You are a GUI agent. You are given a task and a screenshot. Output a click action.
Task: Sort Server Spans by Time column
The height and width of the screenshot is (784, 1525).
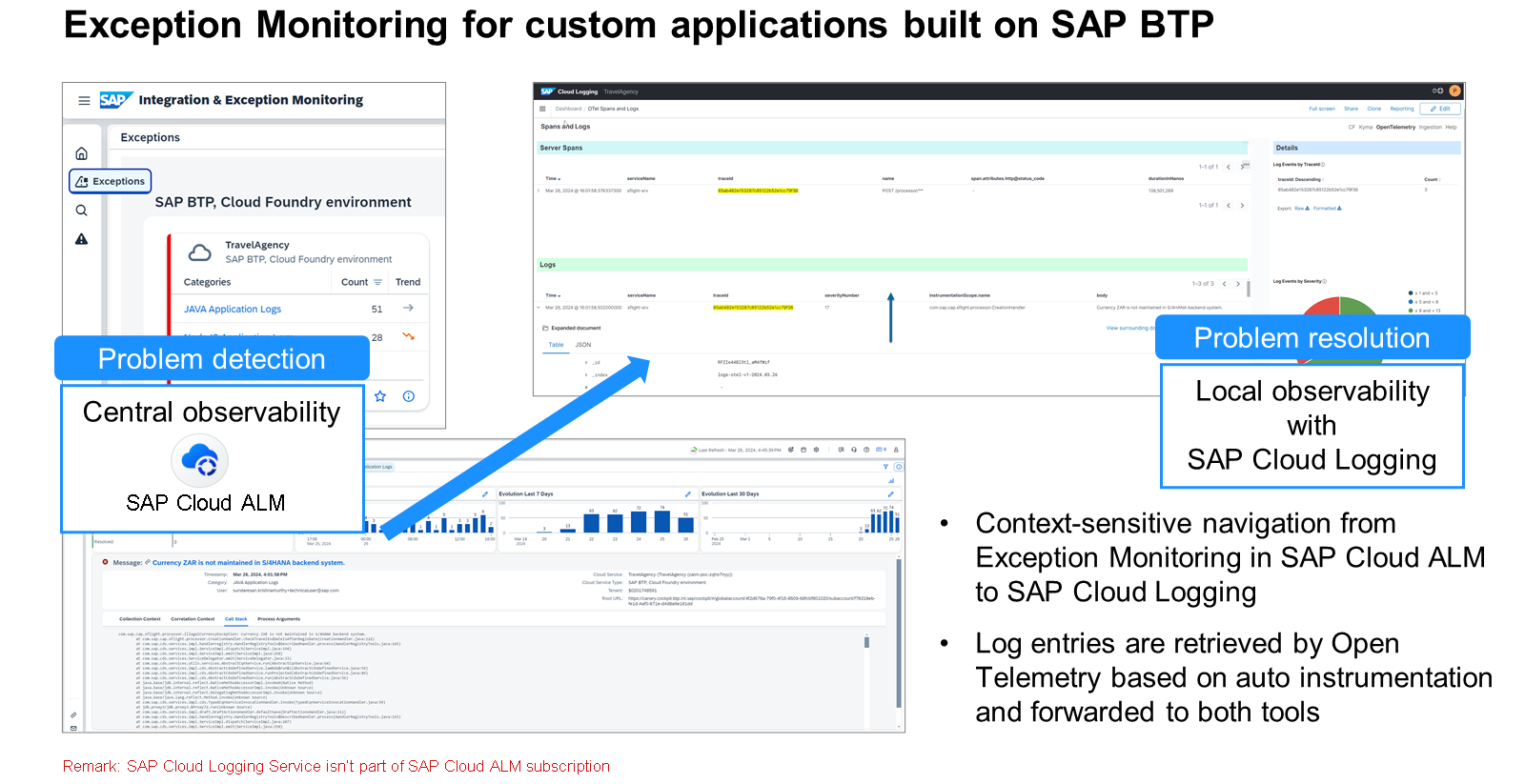pos(553,178)
